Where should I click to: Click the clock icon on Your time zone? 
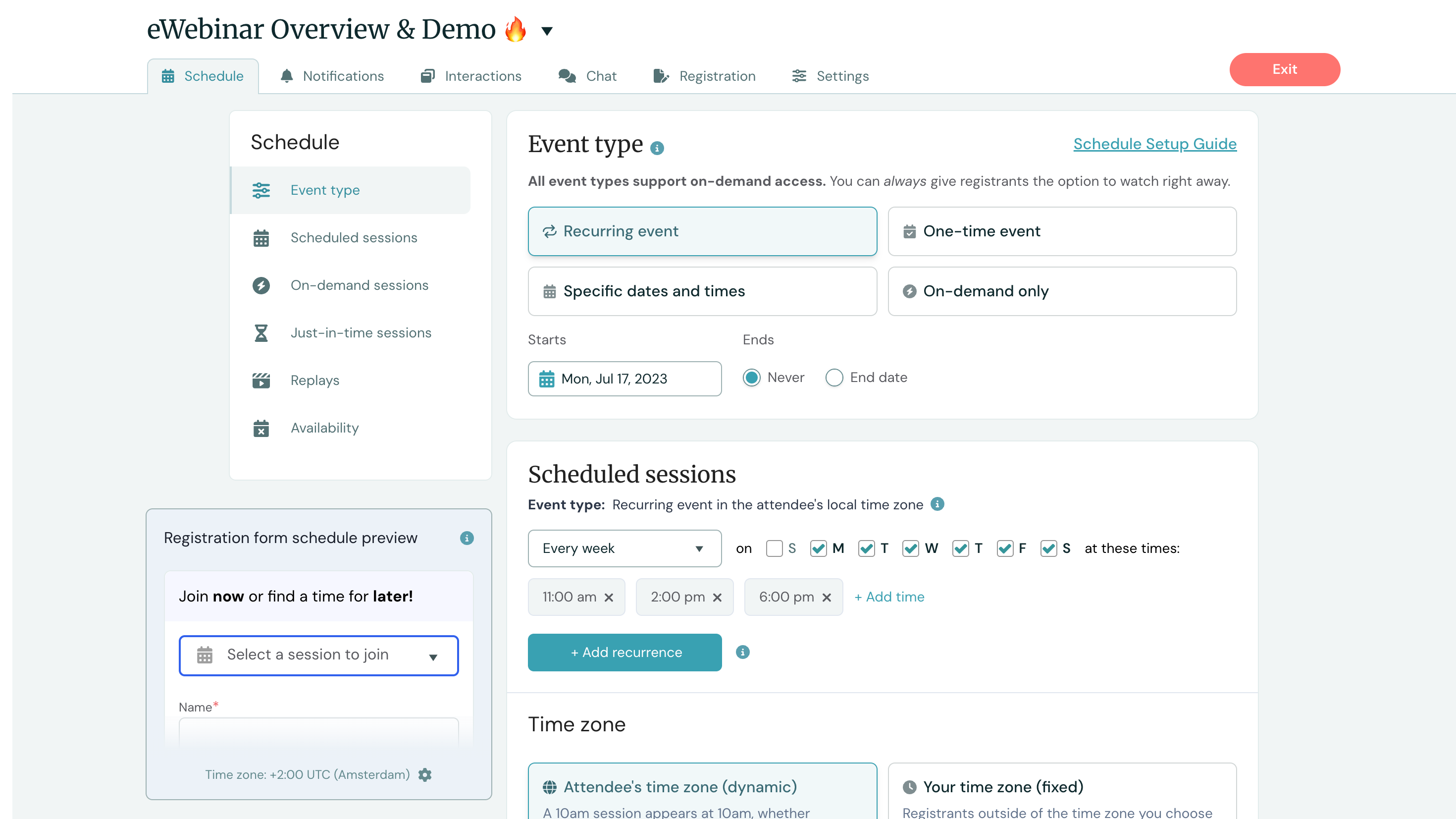(x=909, y=787)
